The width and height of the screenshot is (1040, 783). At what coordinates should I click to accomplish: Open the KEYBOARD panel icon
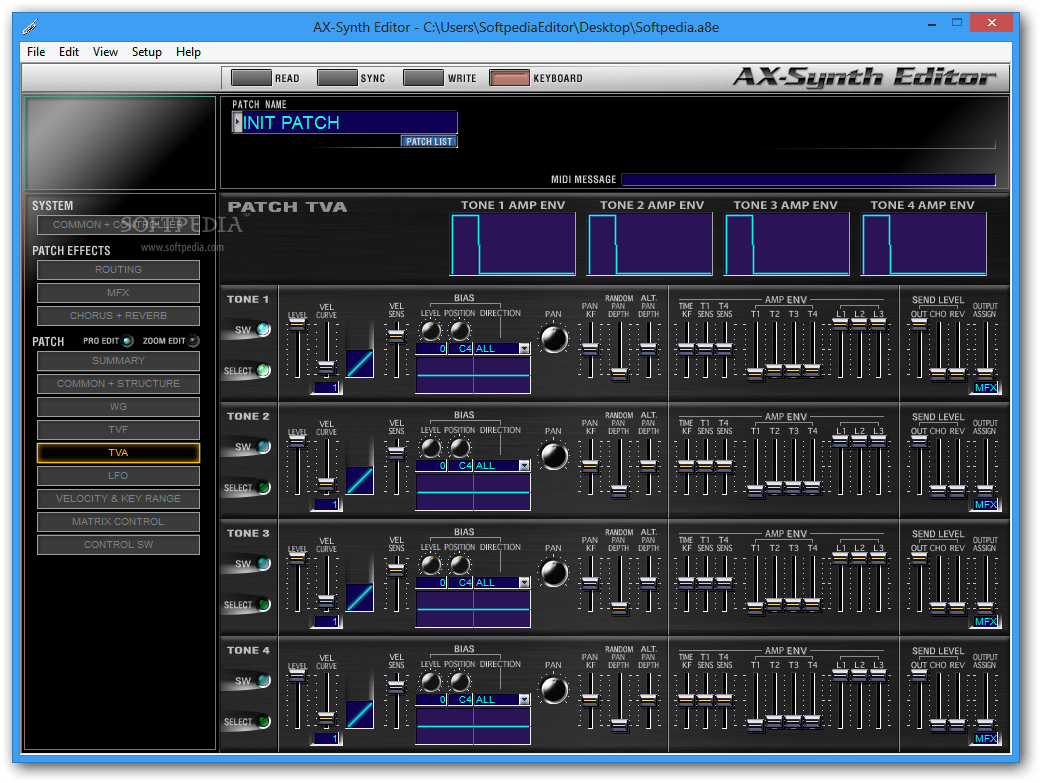(x=503, y=77)
